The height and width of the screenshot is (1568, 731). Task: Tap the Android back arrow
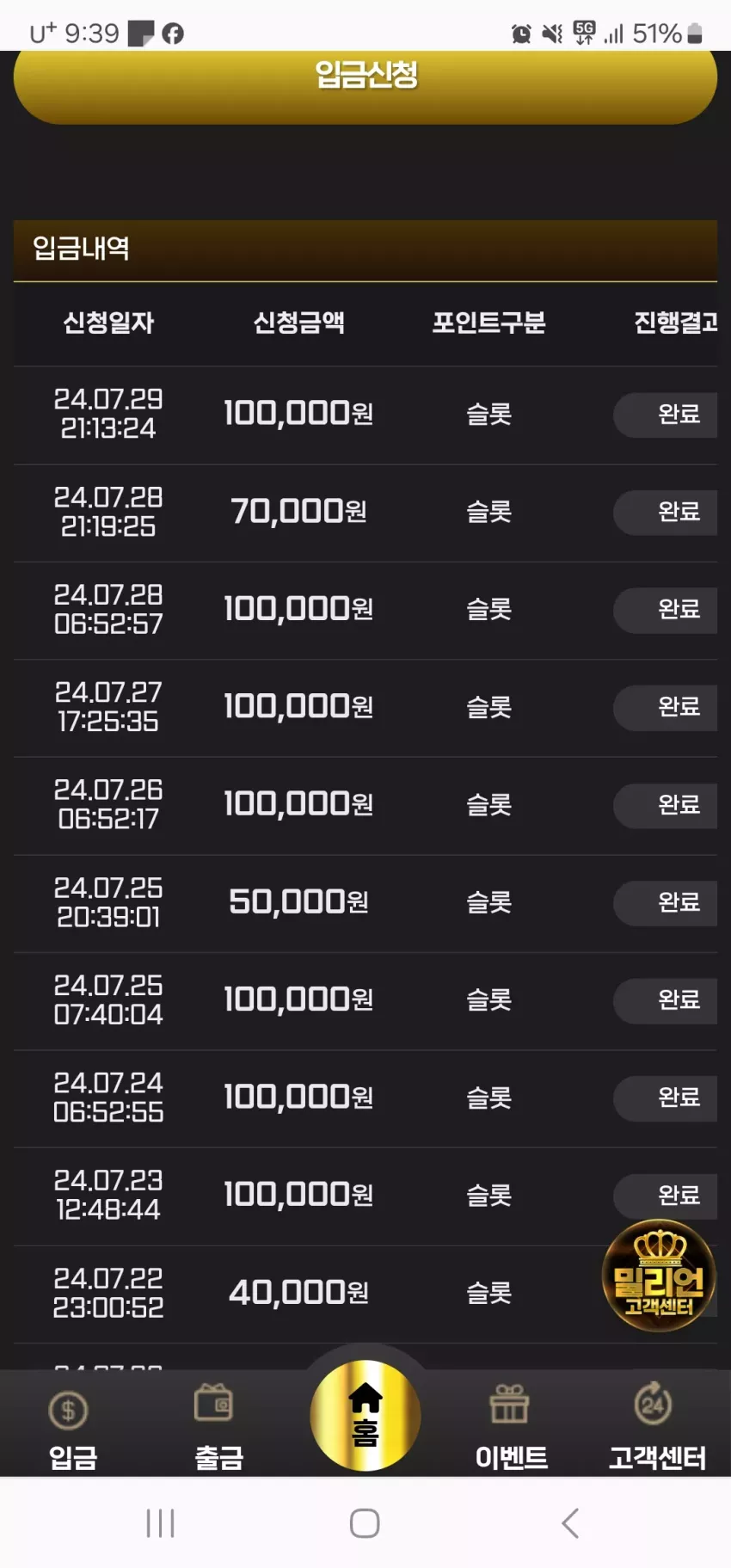tap(570, 1522)
